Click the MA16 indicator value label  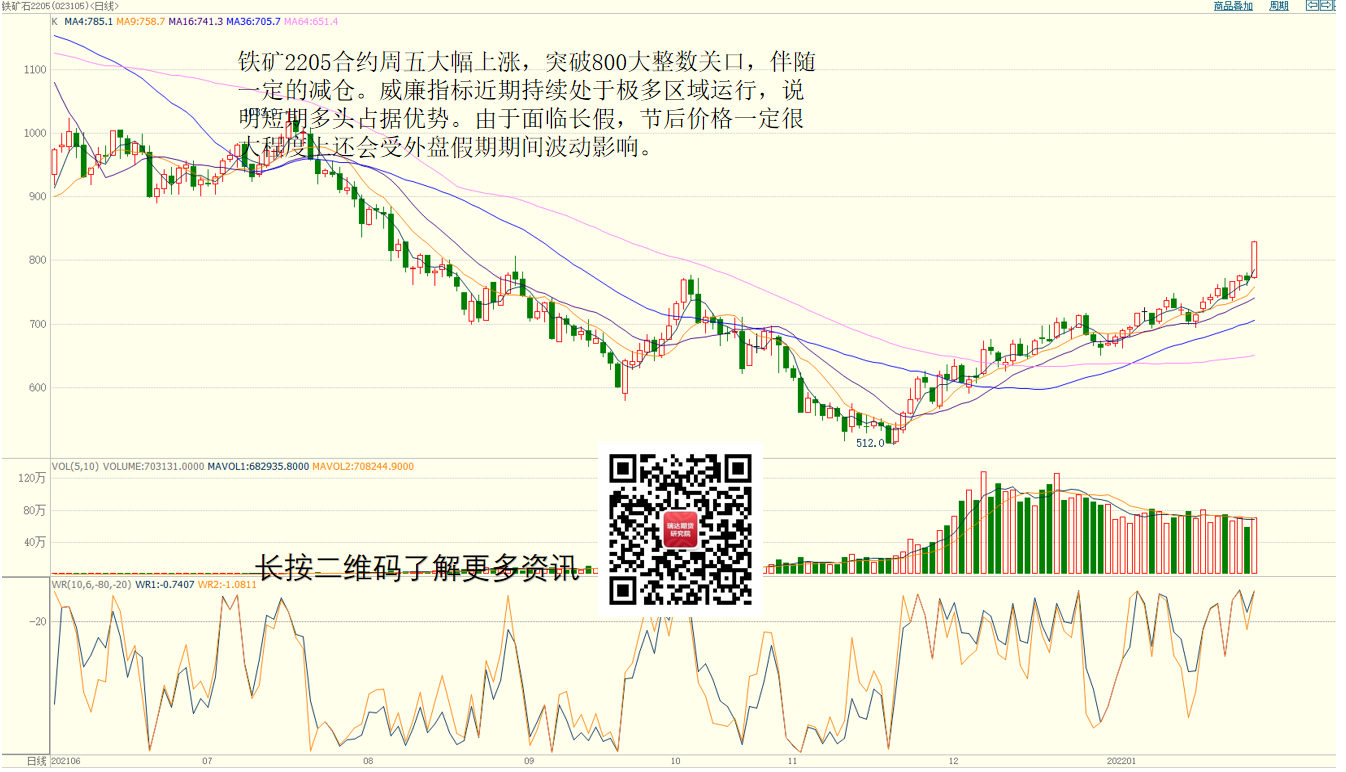[195, 21]
